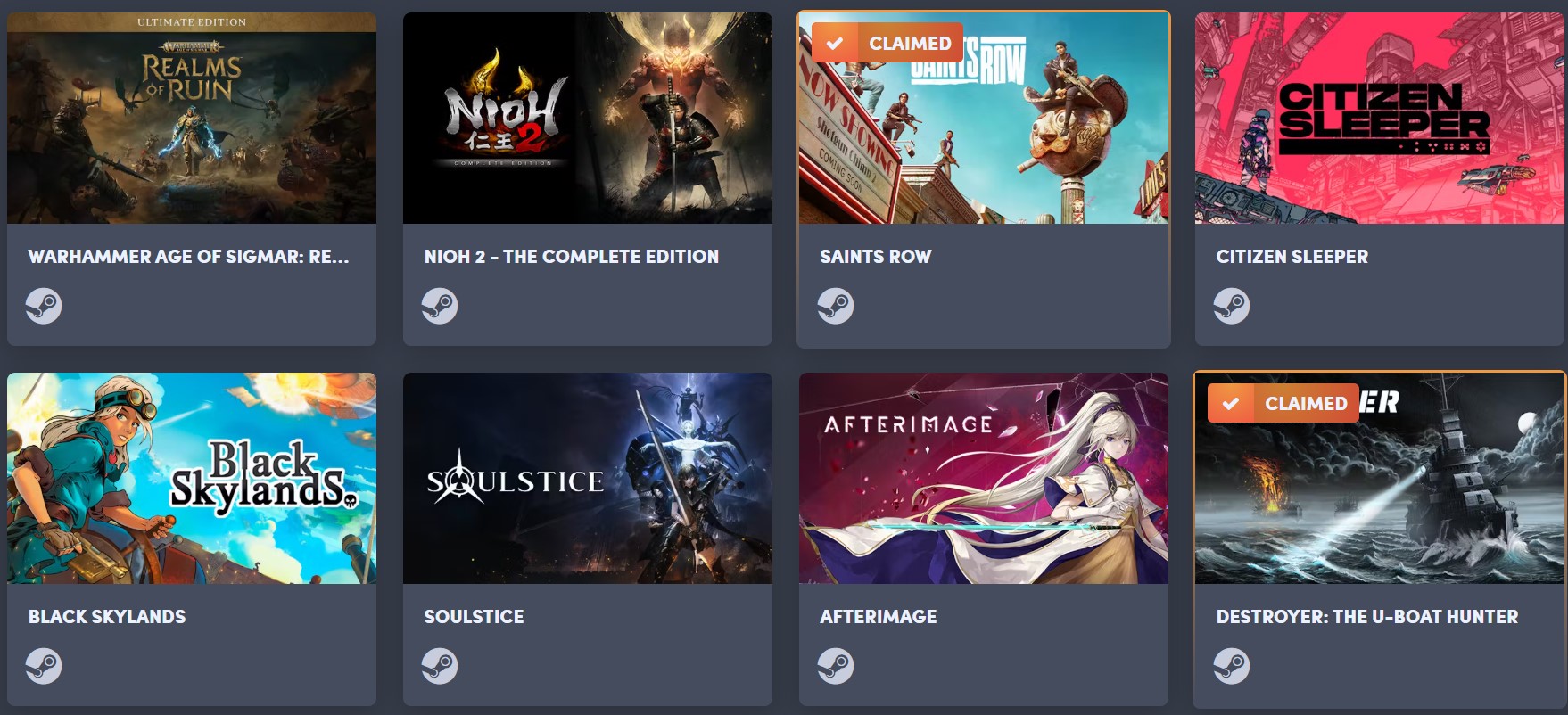The width and height of the screenshot is (1568, 715).
Task: Click Steam icon under Destroyer: The U-Boat Hunter
Action: [1232, 666]
